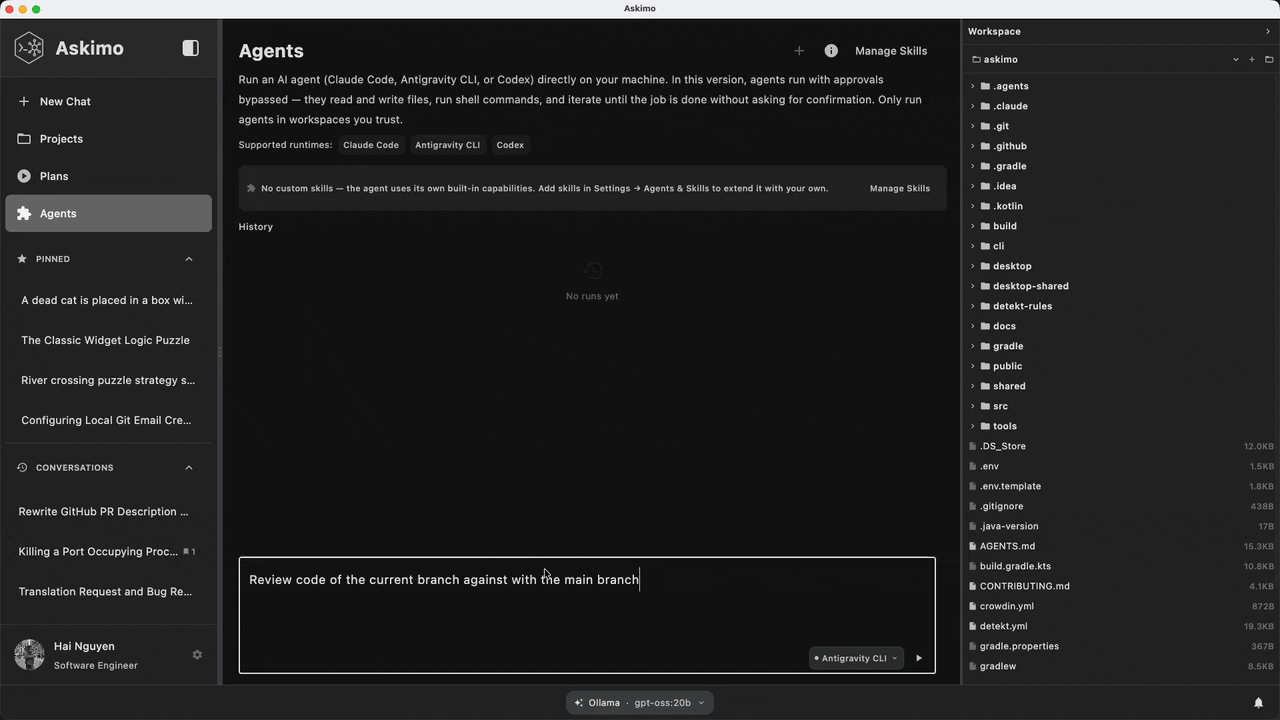Click Manage Skills in the no-custom-skills banner
1280x720 pixels.
pyautogui.click(x=900, y=188)
